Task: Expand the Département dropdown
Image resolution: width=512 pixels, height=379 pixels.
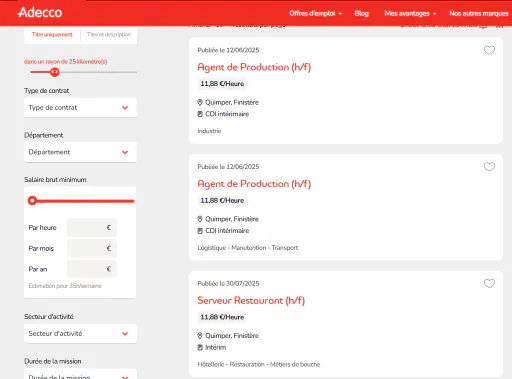Action: click(80, 152)
